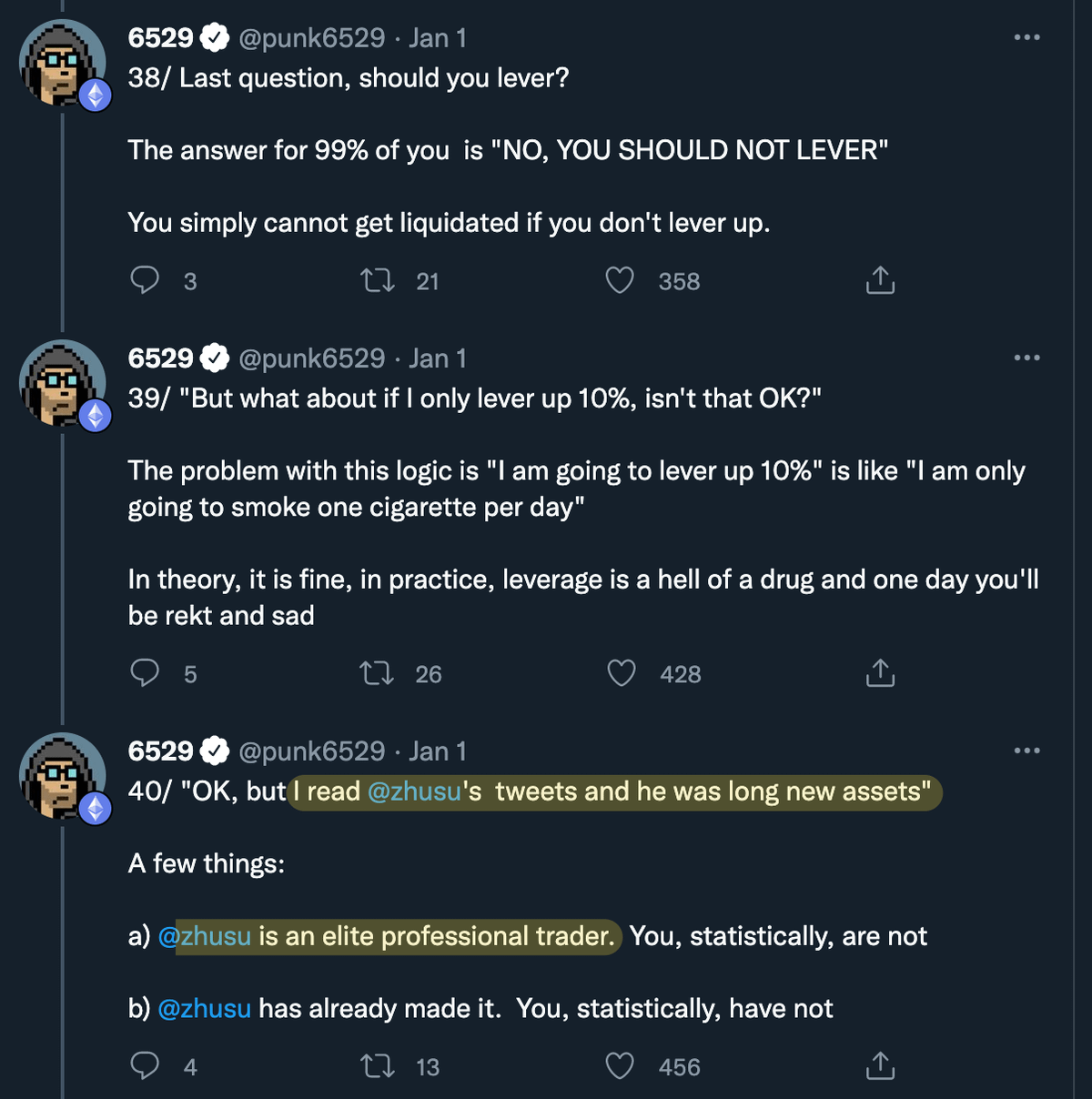Open more options for 40/ tweet
The height and width of the screenshot is (1099, 1092).
(x=1026, y=751)
